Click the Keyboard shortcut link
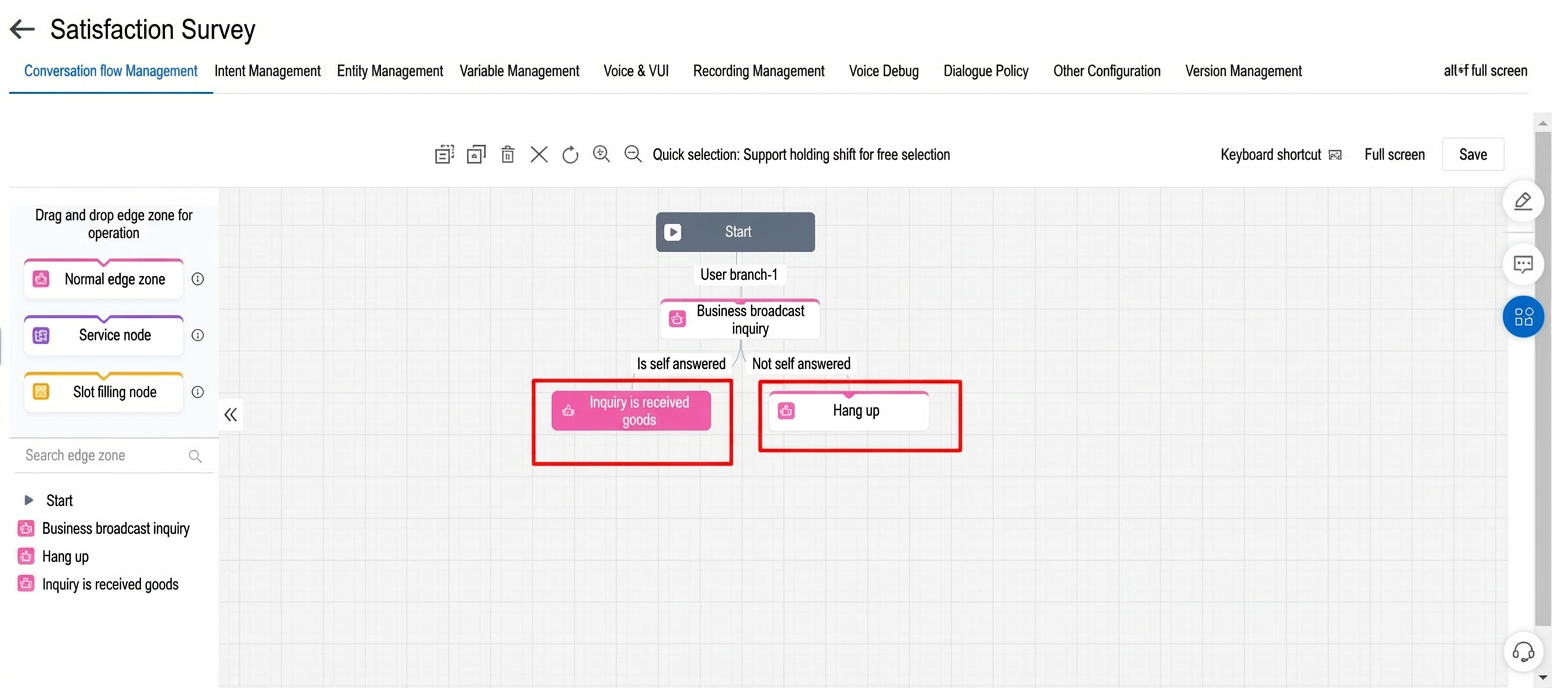 [1271, 155]
